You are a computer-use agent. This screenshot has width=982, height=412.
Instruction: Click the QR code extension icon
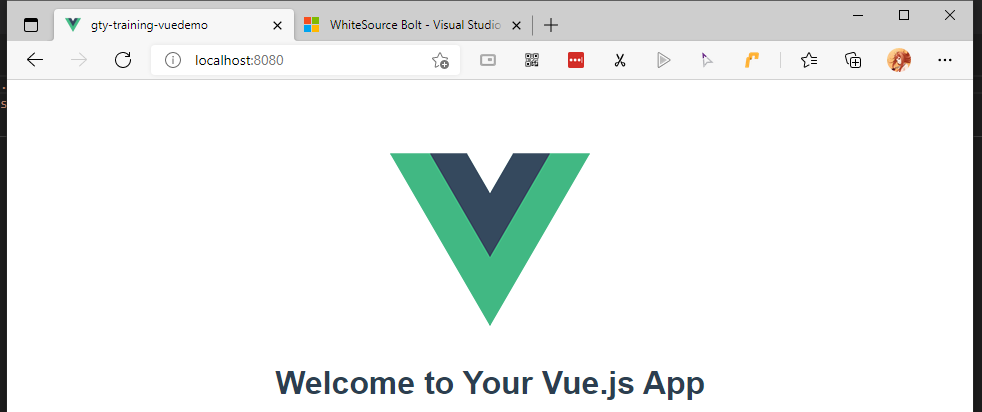[532, 60]
